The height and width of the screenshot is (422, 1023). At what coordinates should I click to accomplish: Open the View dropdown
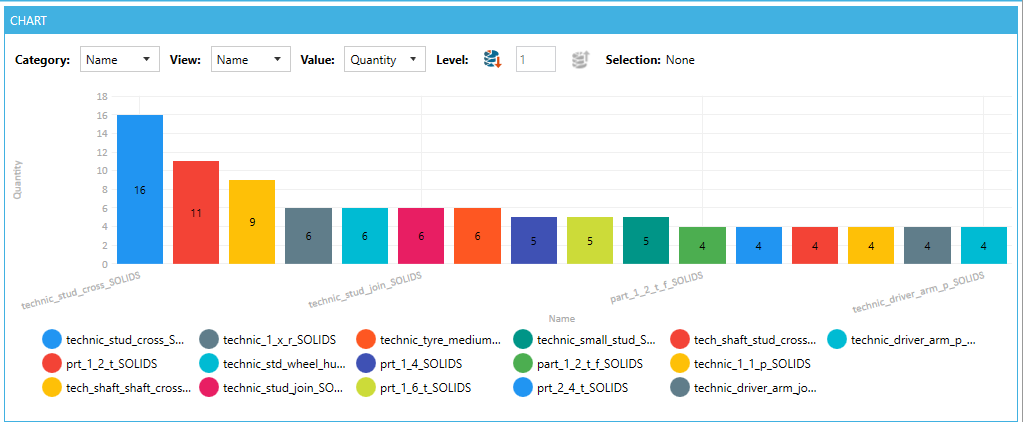coord(250,60)
